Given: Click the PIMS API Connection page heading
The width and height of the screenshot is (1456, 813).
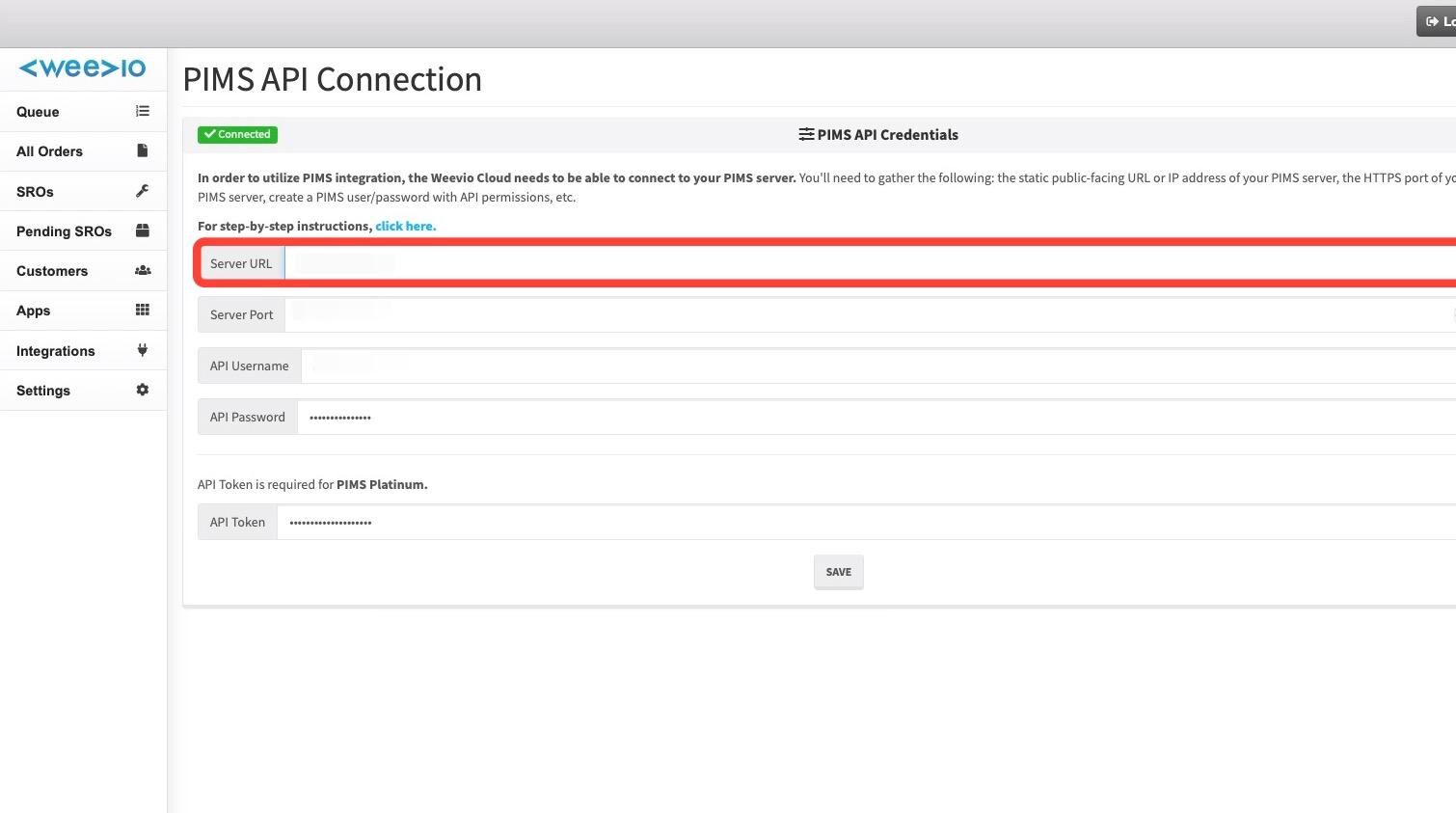Looking at the screenshot, I should point(333,79).
